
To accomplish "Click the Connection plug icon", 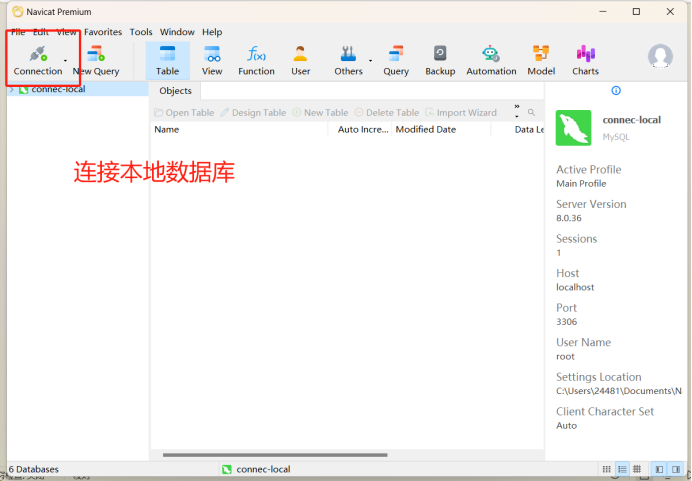I will click(x=38, y=54).
